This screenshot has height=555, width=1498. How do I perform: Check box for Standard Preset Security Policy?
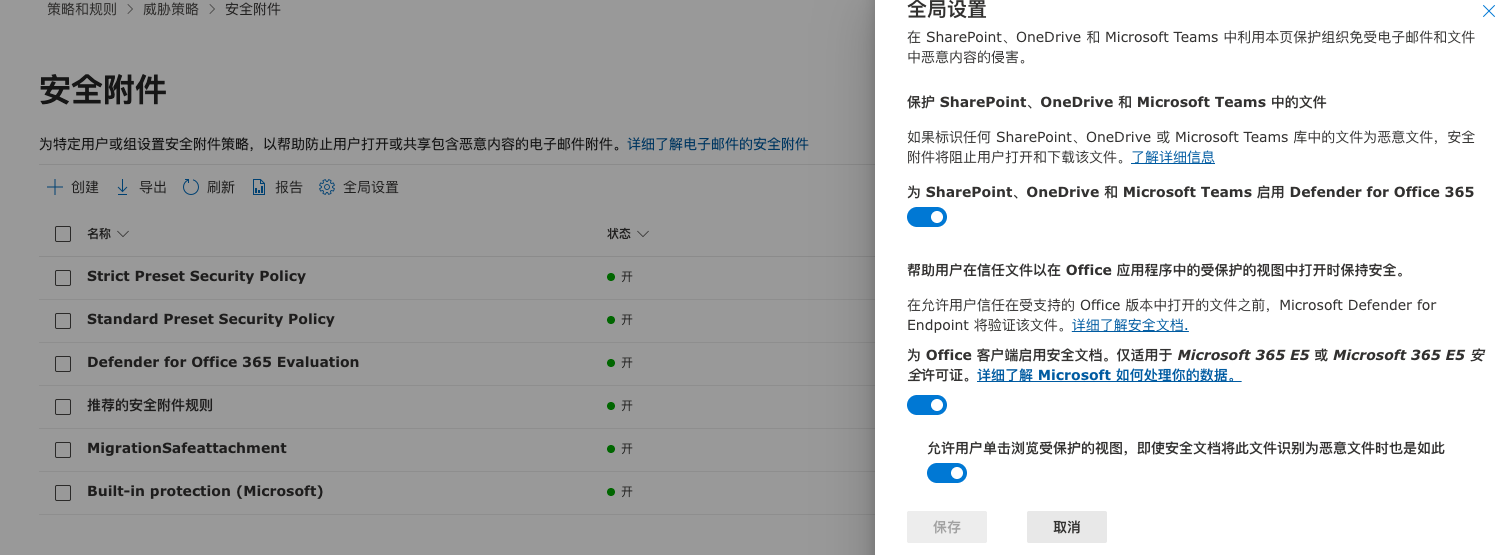[x=63, y=321]
